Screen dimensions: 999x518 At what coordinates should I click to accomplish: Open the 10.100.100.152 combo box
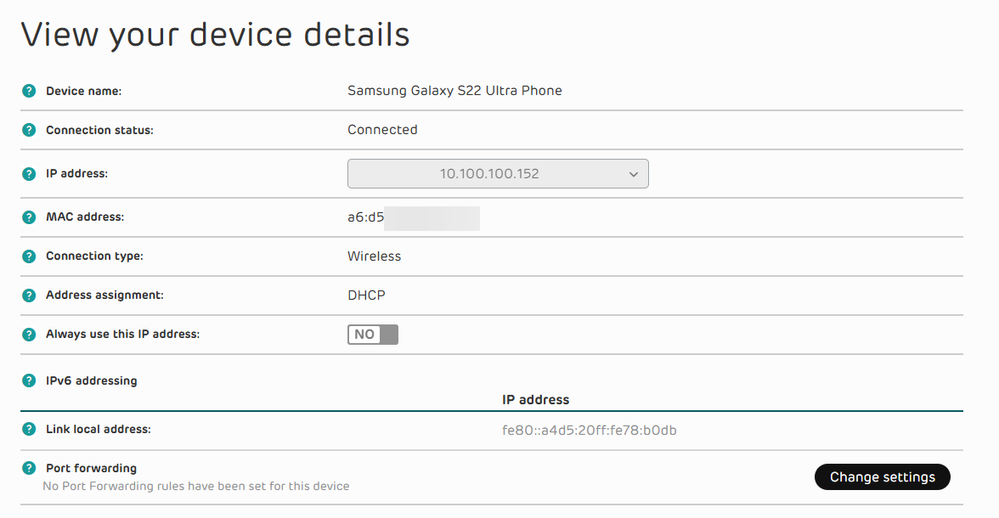tap(498, 174)
